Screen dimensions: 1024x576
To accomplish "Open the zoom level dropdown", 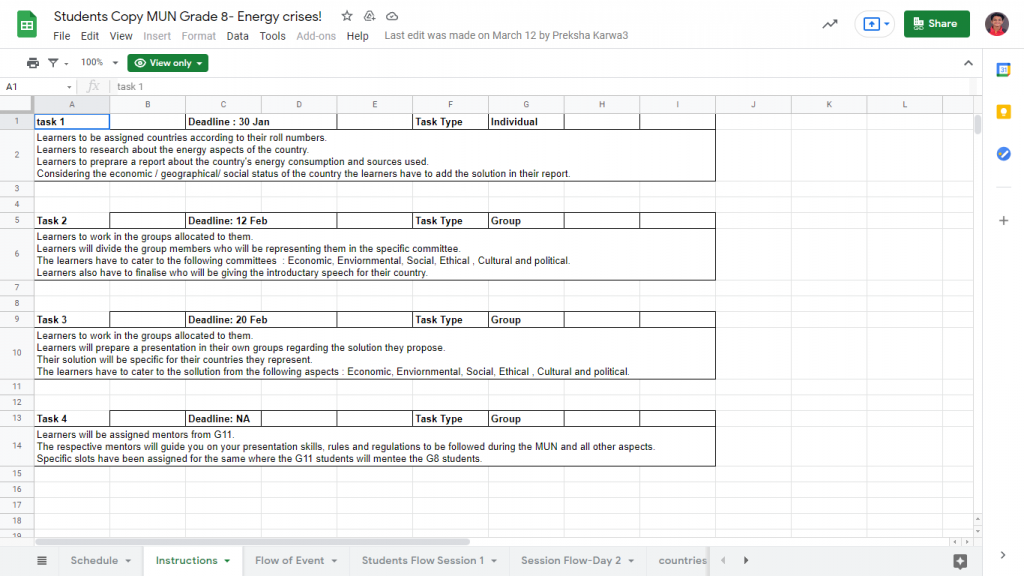I will [99, 63].
